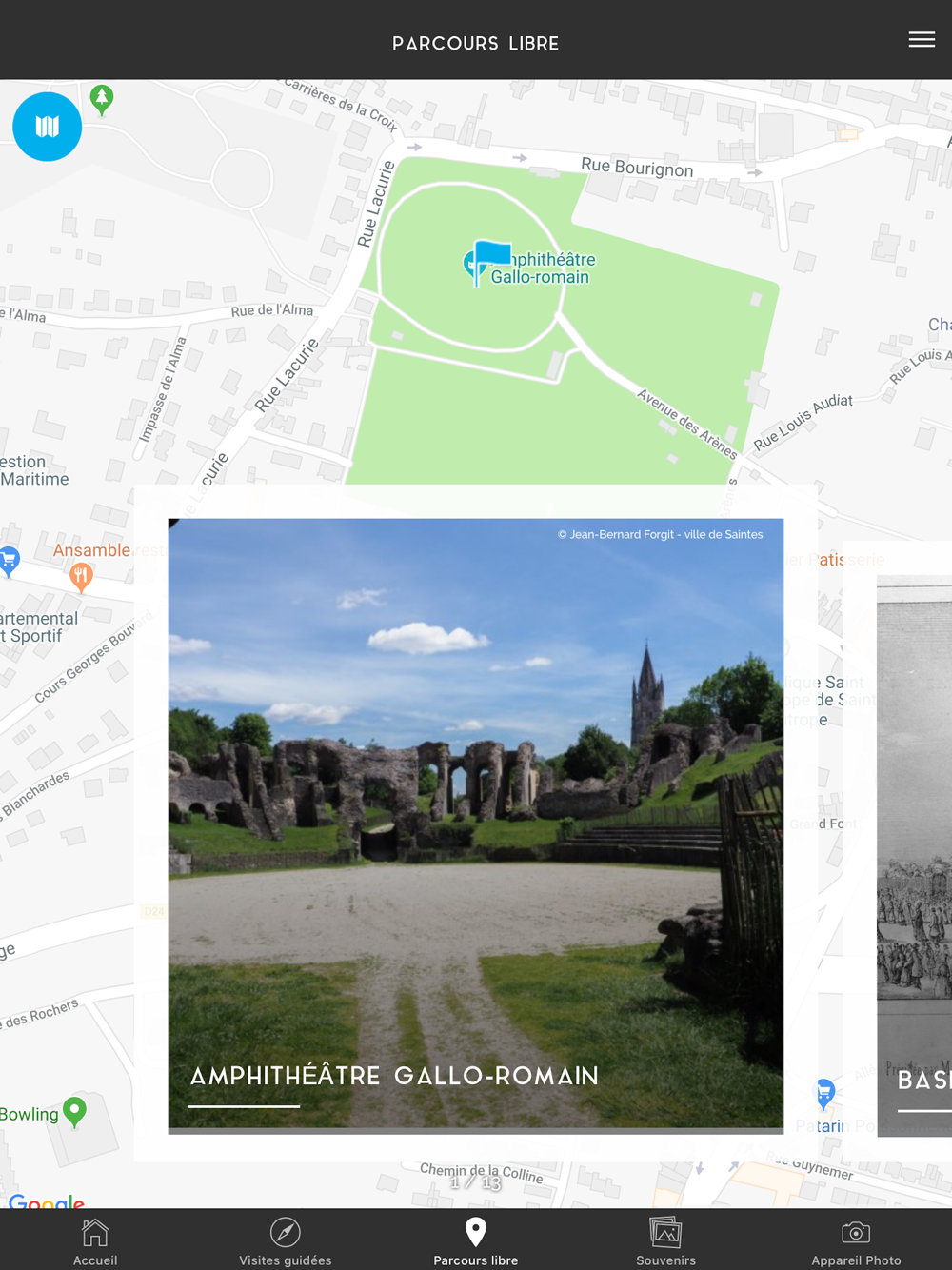The height and width of the screenshot is (1270, 952).
Task: Open the next card starting with BAS
Action: pos(914,855)
